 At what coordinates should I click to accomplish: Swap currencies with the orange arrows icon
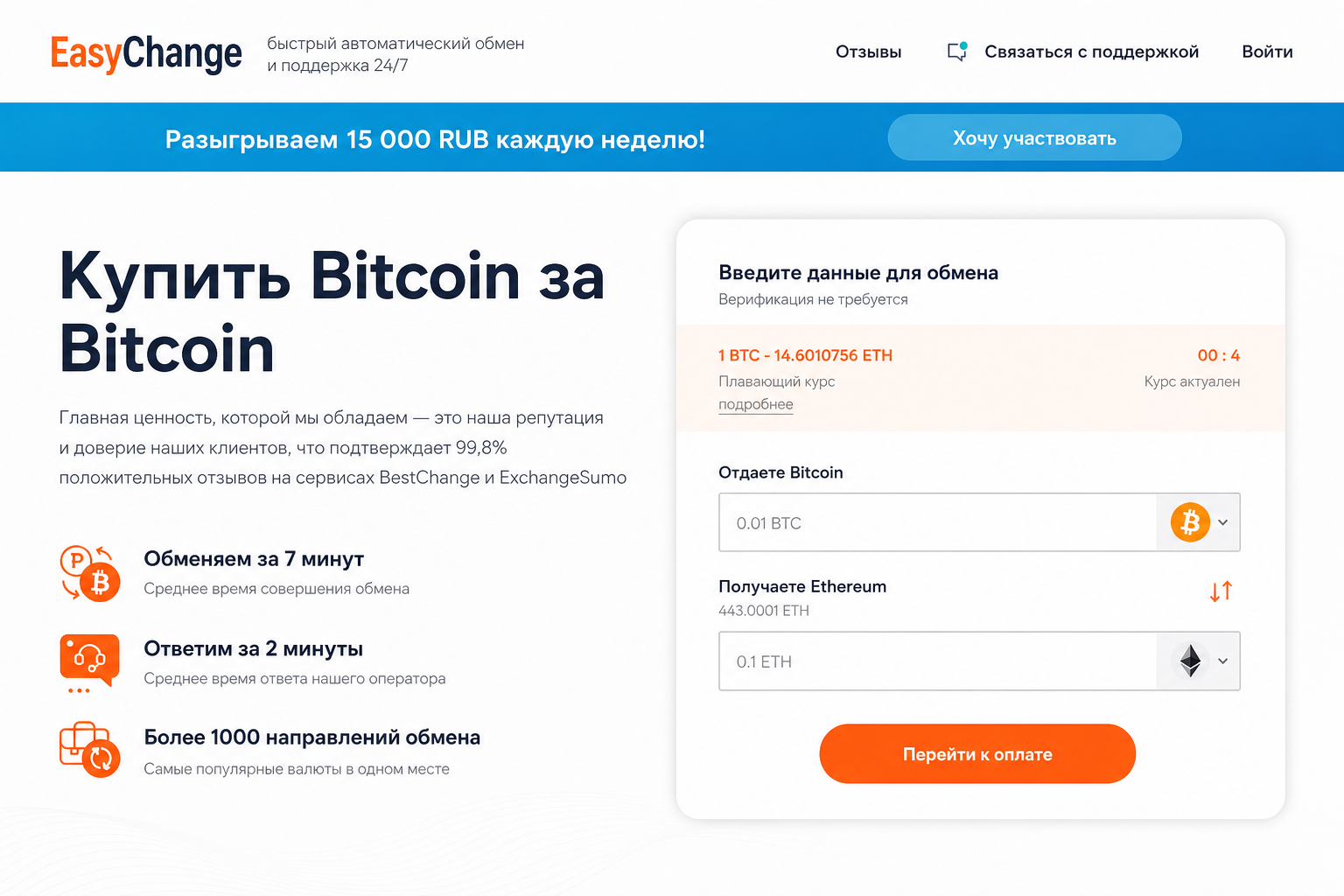[1221, 591]
